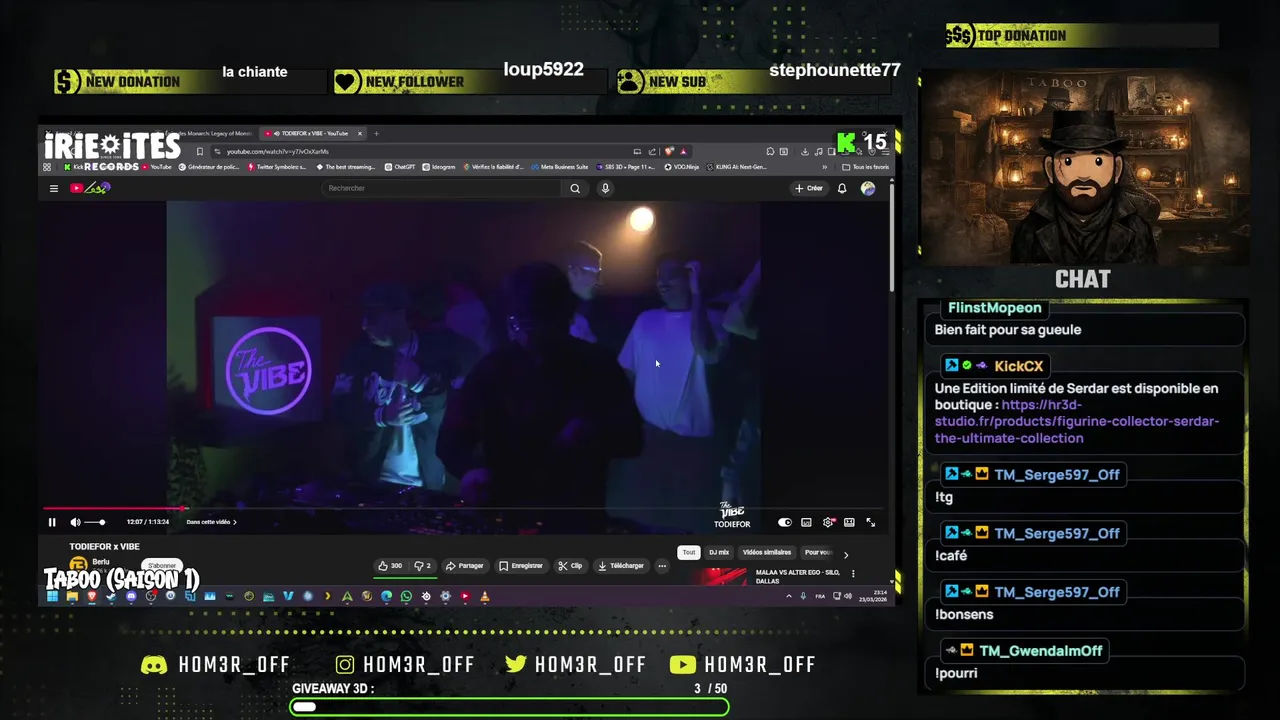Expand hidden system tray icons chevron

pyautogui.click(x=788, y=596)
